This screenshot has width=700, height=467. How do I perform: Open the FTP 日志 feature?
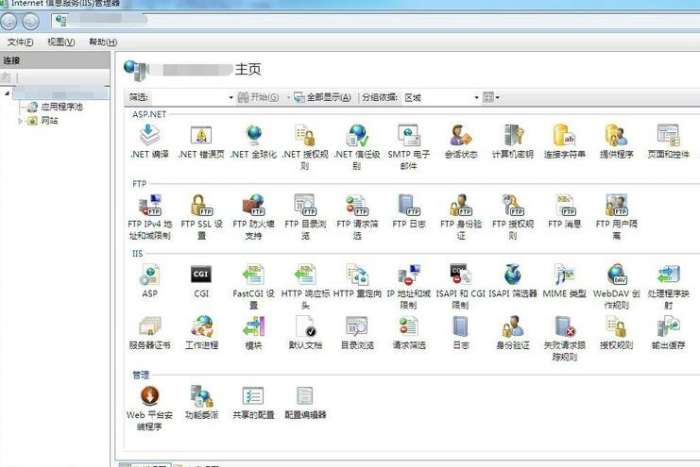[x=409, y=212]
